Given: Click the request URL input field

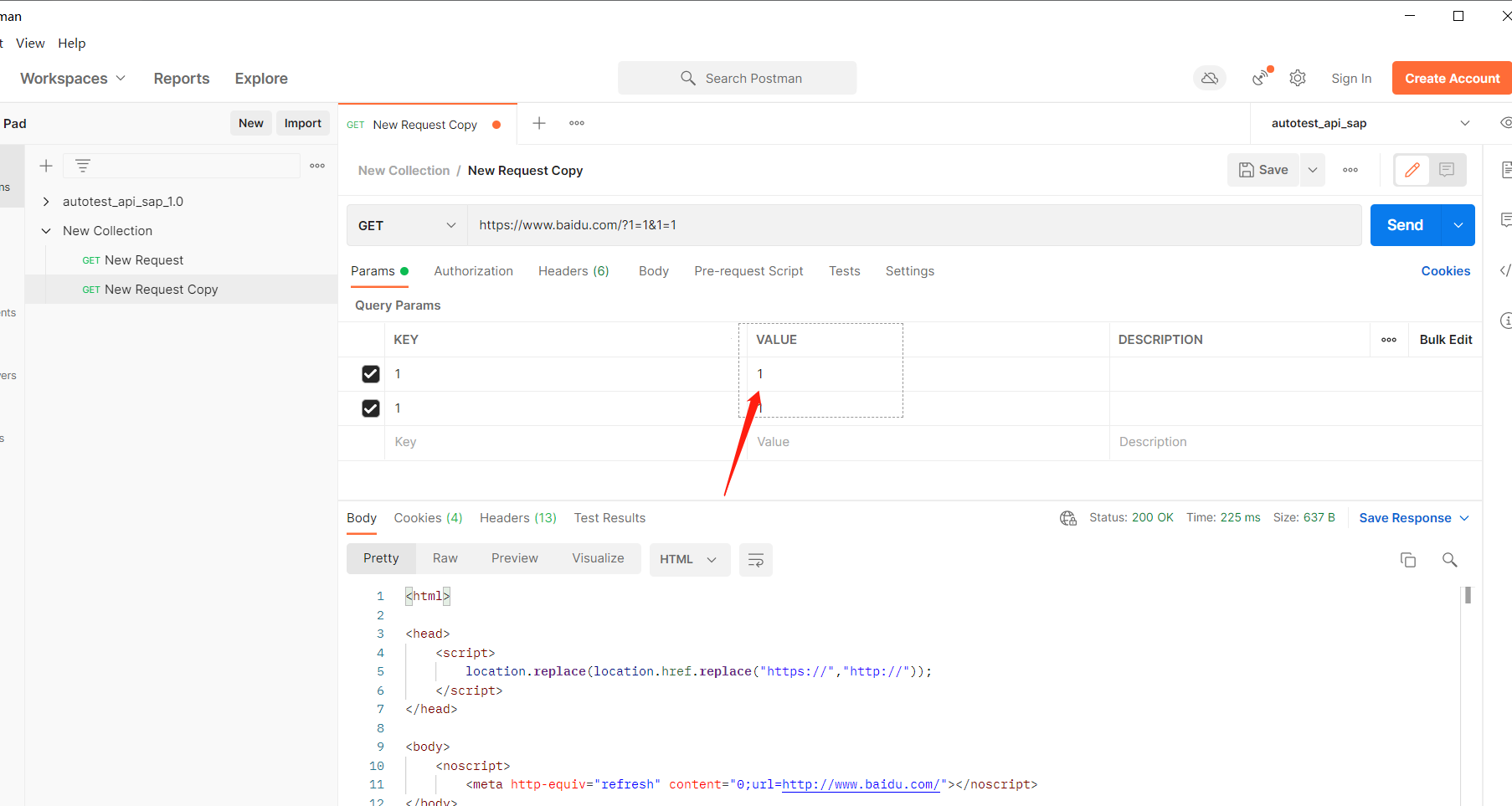Looking at the screenshot, I should tap(914, 225).
